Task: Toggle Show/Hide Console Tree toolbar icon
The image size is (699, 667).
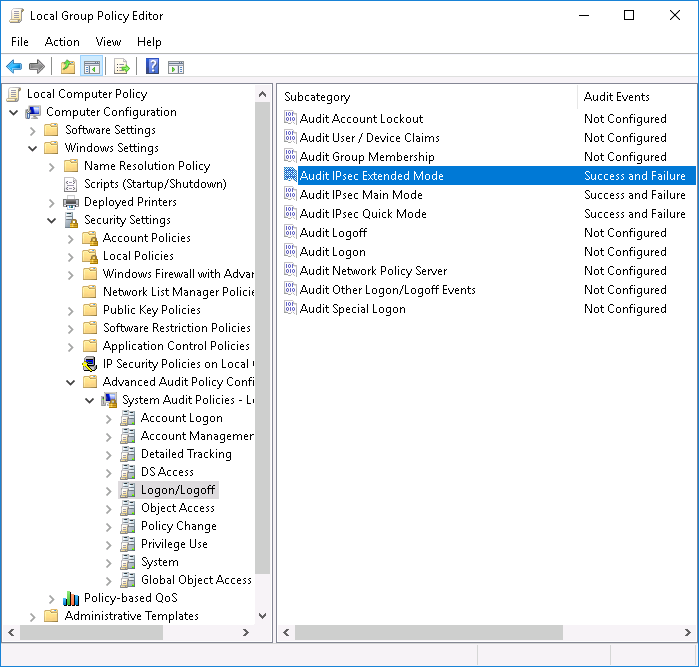Action: click(92, 67)
